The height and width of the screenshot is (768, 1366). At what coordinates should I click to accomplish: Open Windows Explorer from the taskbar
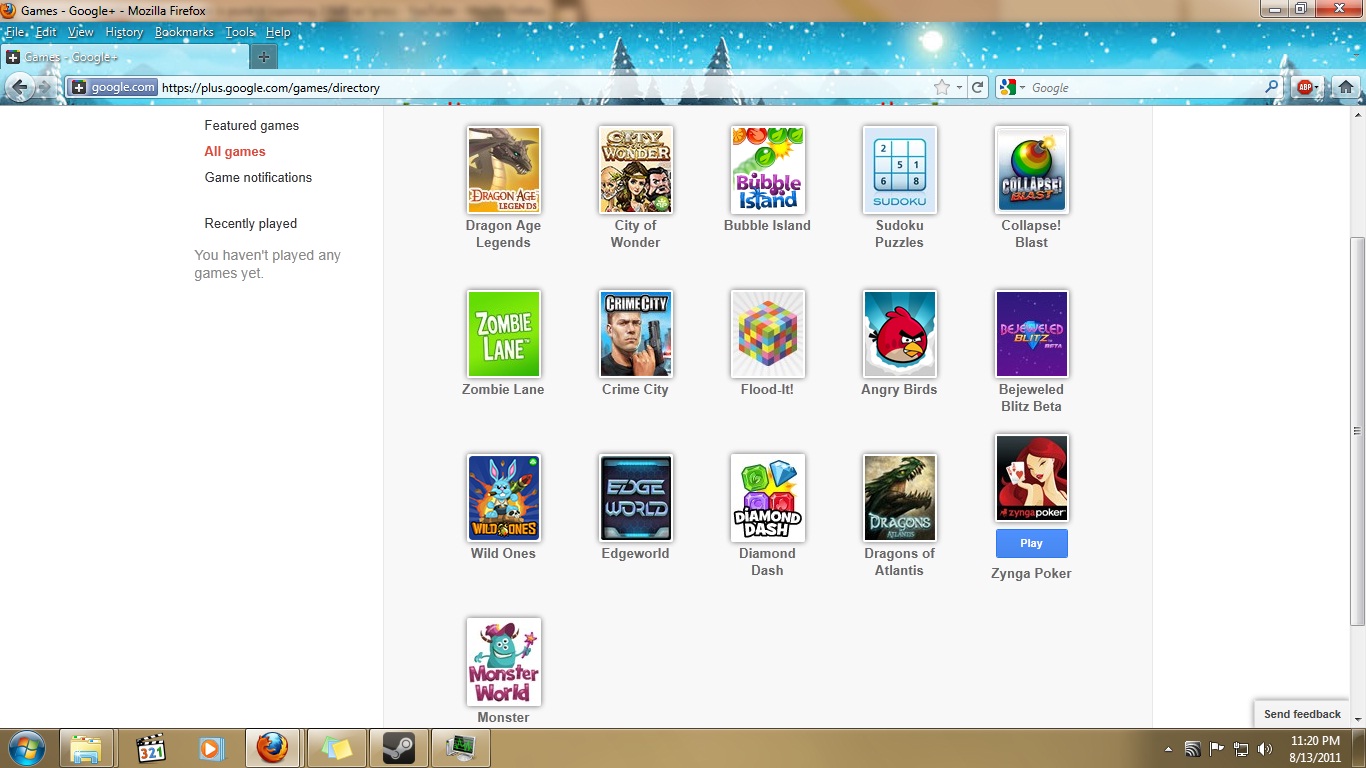tap(86, 748)
